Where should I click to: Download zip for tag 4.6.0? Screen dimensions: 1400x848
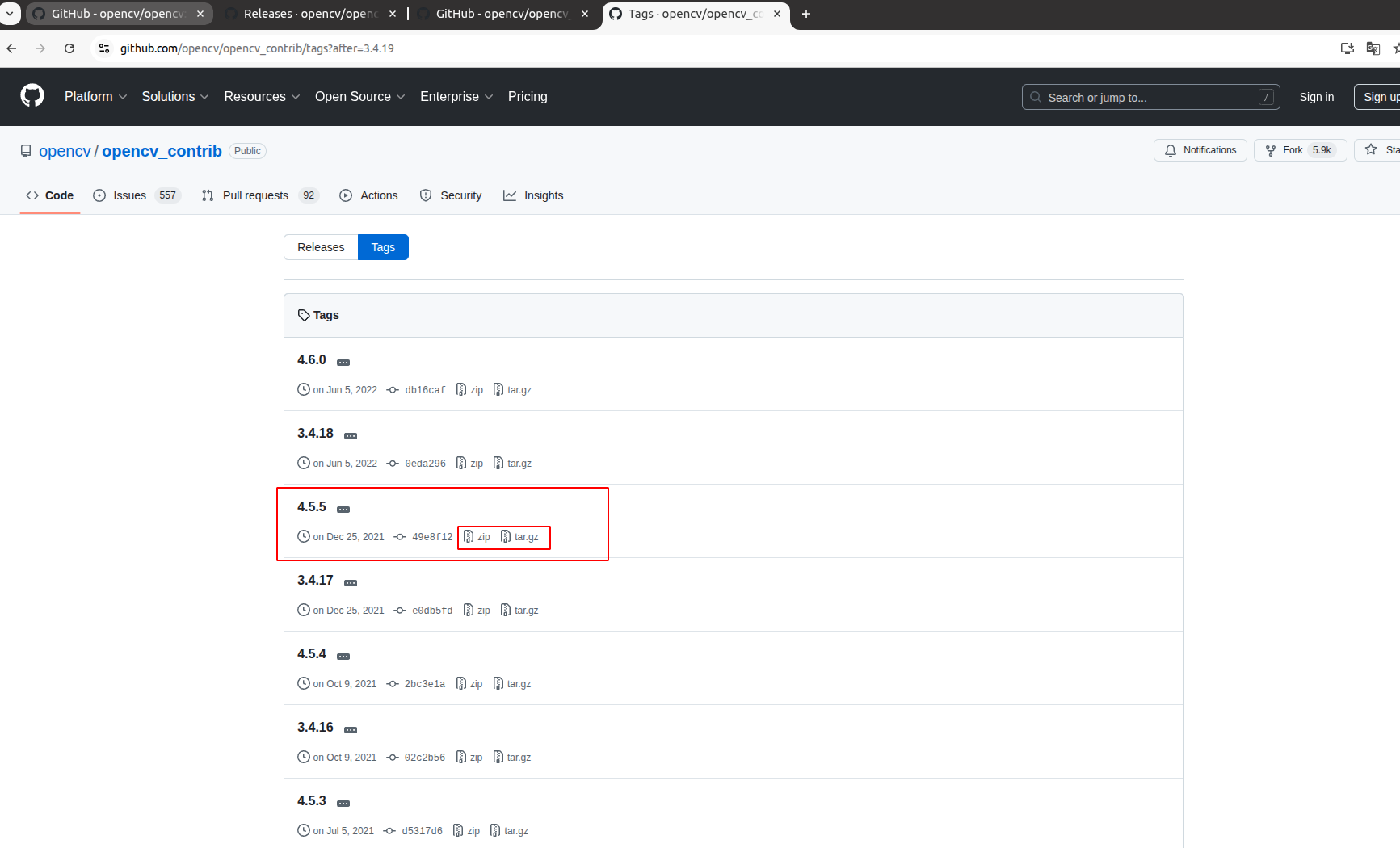[470, 390]
